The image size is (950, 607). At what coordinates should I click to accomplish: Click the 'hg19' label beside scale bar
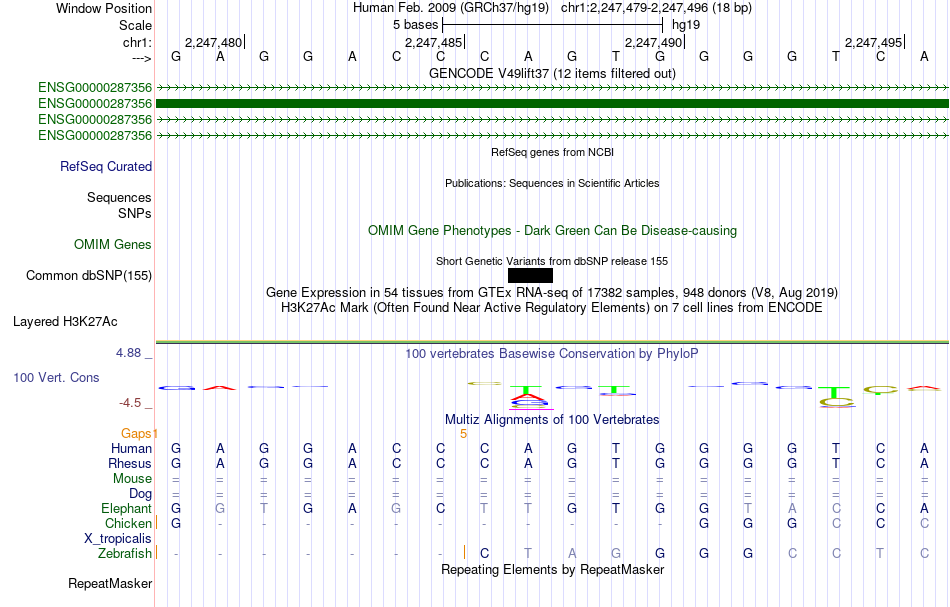tap(686, 25)
